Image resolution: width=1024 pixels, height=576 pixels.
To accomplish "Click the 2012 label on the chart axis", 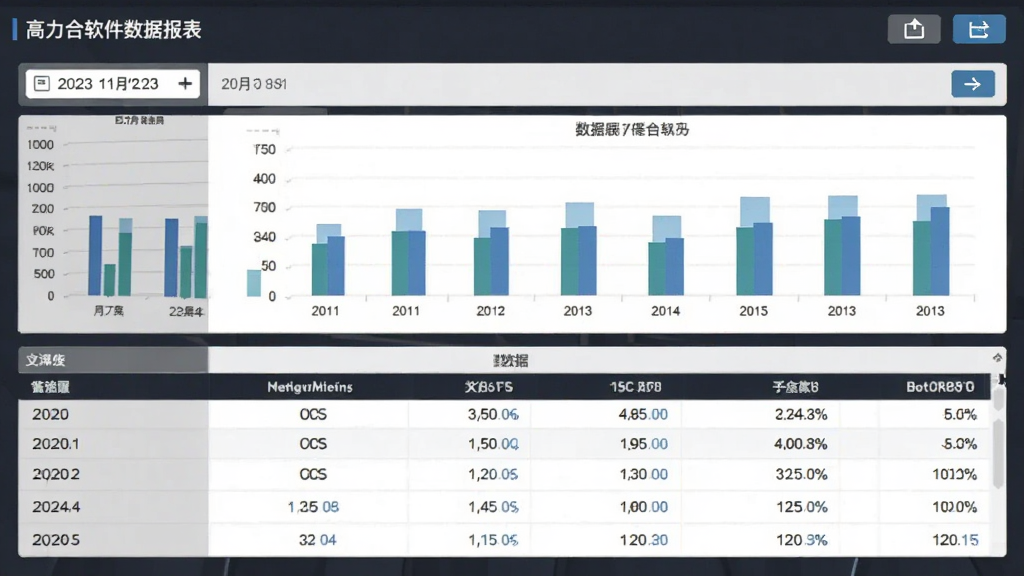I will click(490, 311).
